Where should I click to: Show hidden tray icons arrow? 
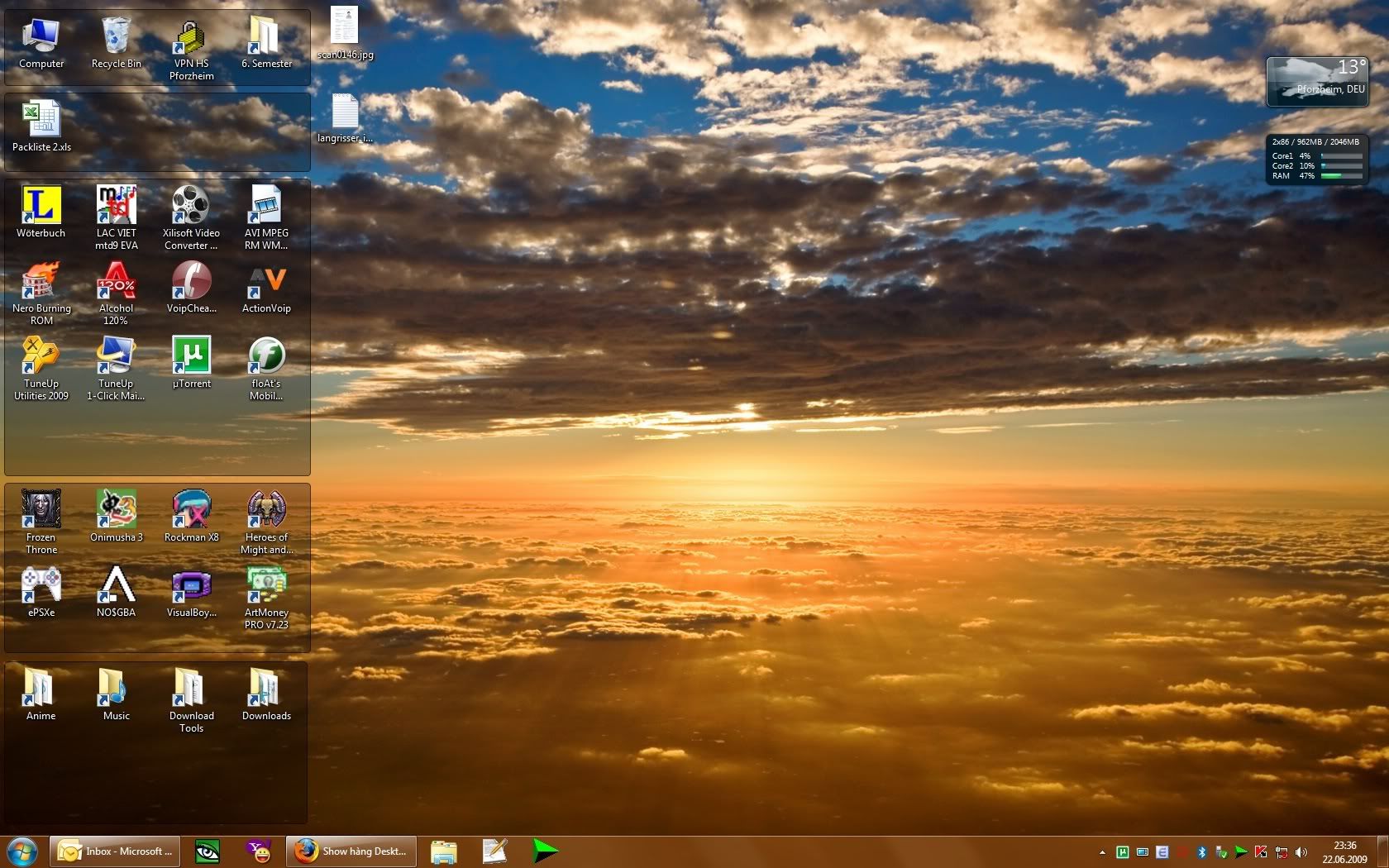[x=1102, y=852]
